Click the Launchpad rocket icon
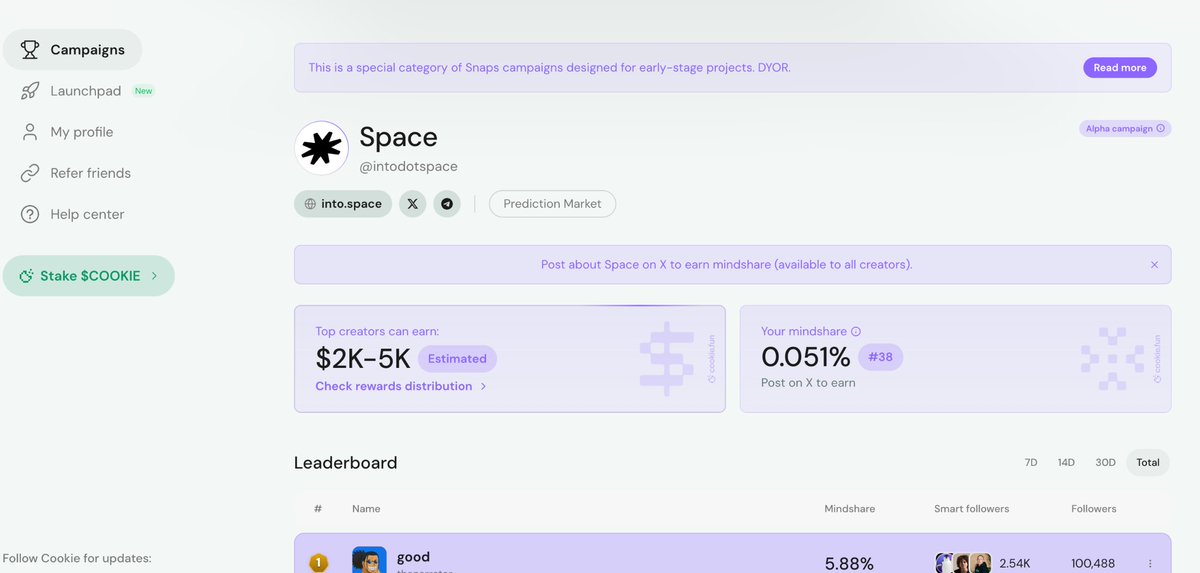Viewport: 1200px width, 573px height. coord(30,91)
